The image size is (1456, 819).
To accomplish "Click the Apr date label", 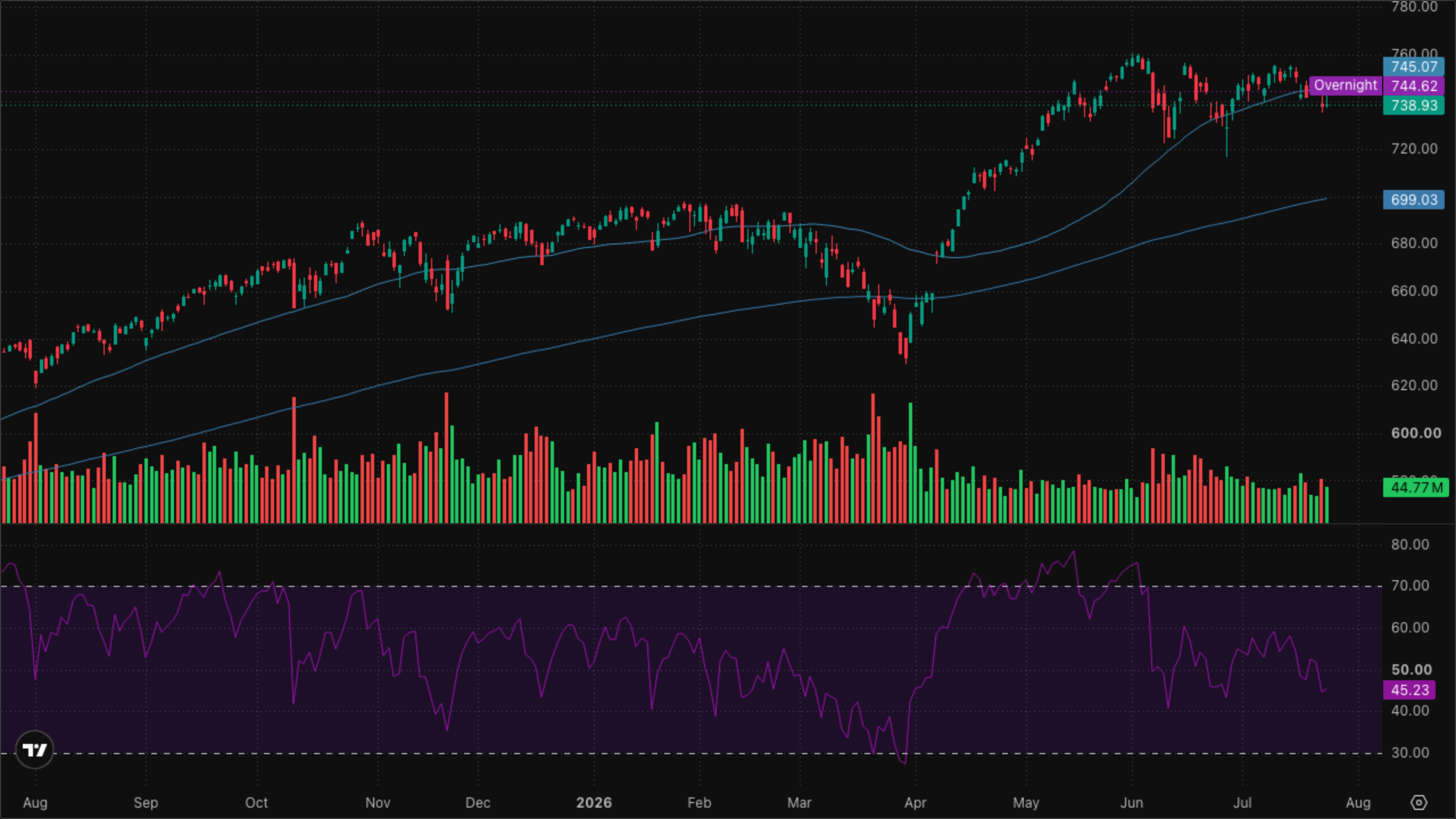I will (916, 803).
